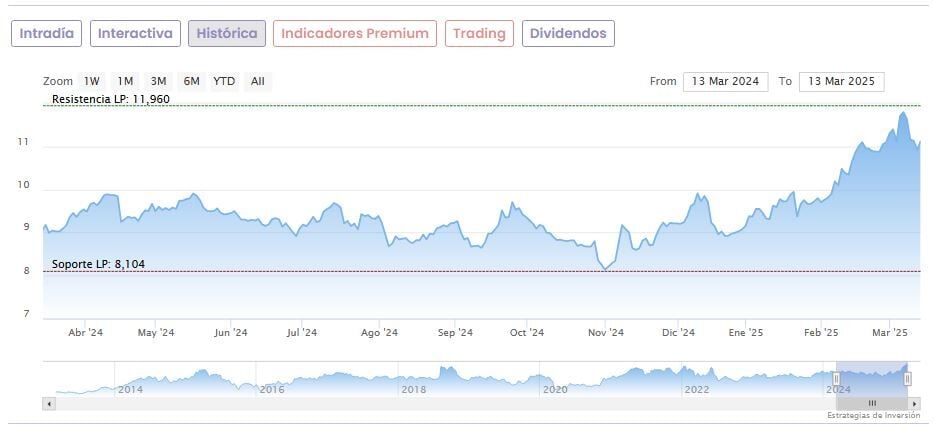
Task: Open the Intradía tab
Action: tap(46, 33)
